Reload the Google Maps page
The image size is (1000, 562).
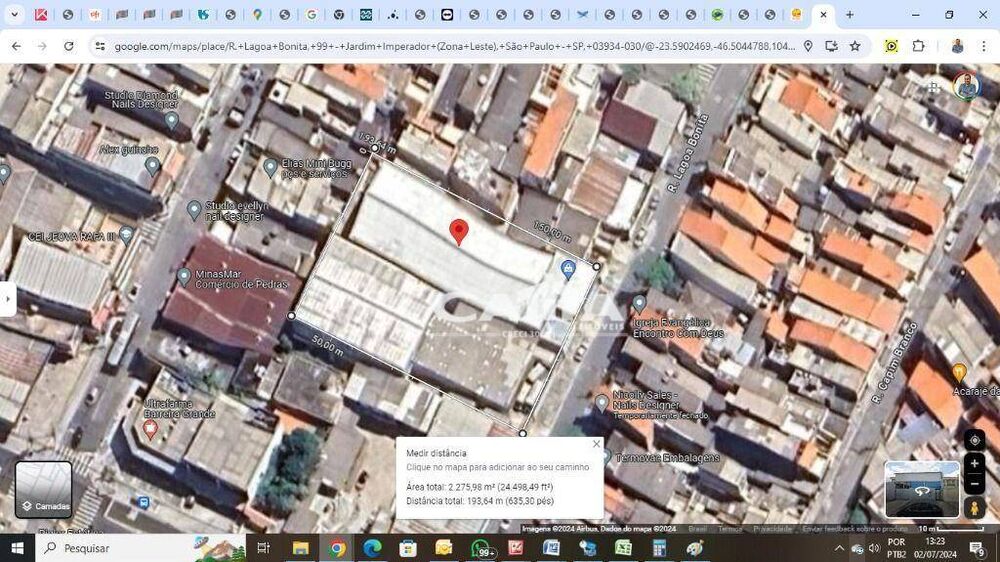(68, 46)
